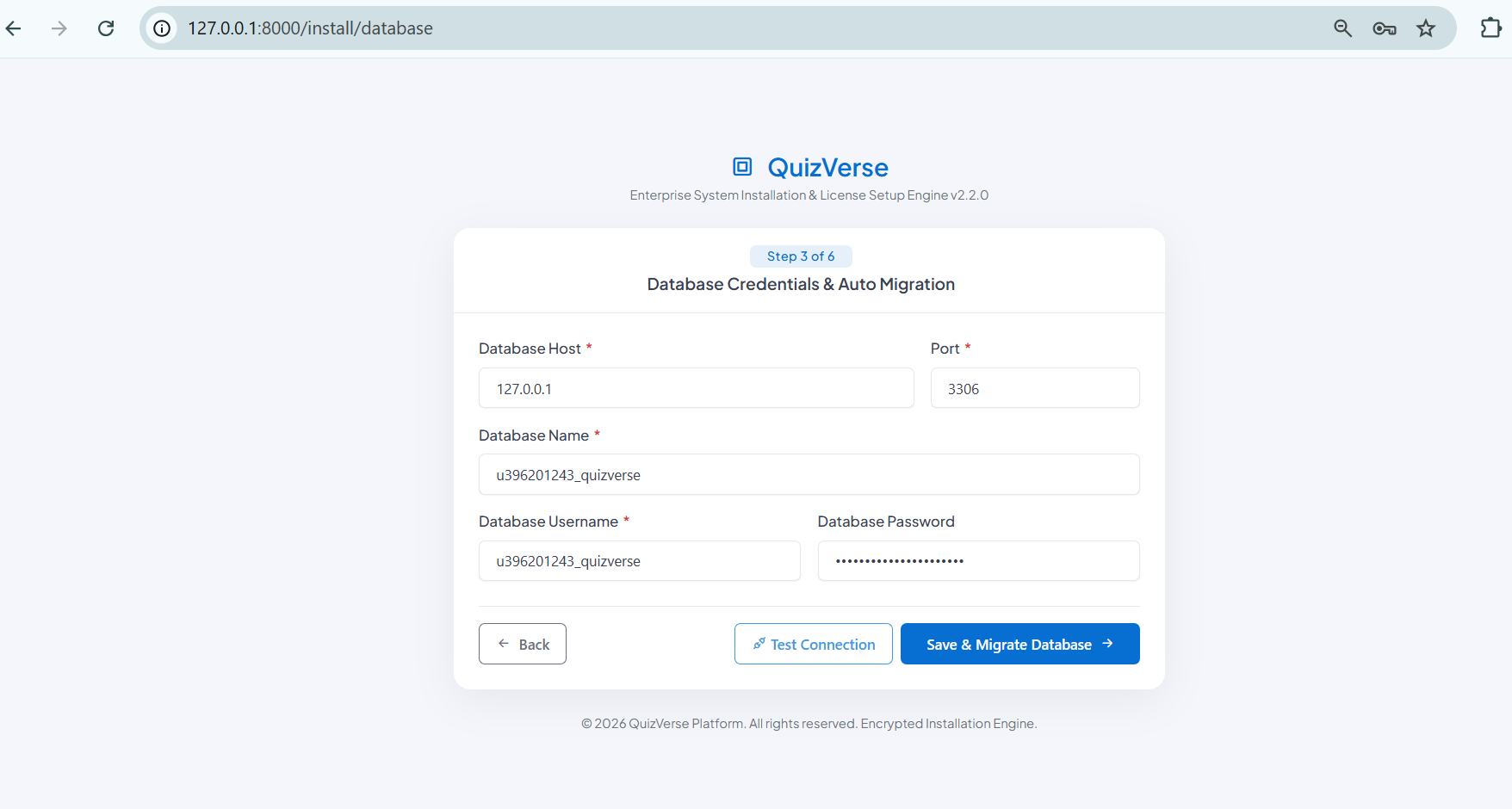Reload the page with the refresh icon

click(106, 28)
